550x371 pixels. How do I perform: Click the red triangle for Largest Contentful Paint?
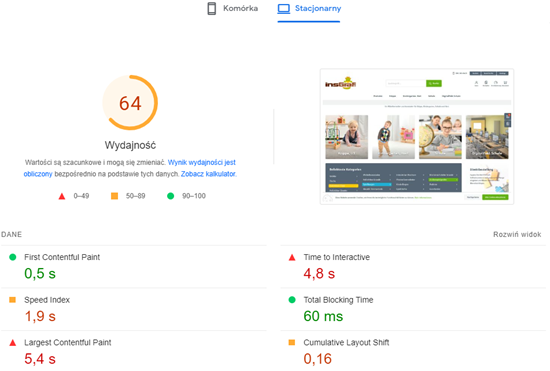pos(13,343)
